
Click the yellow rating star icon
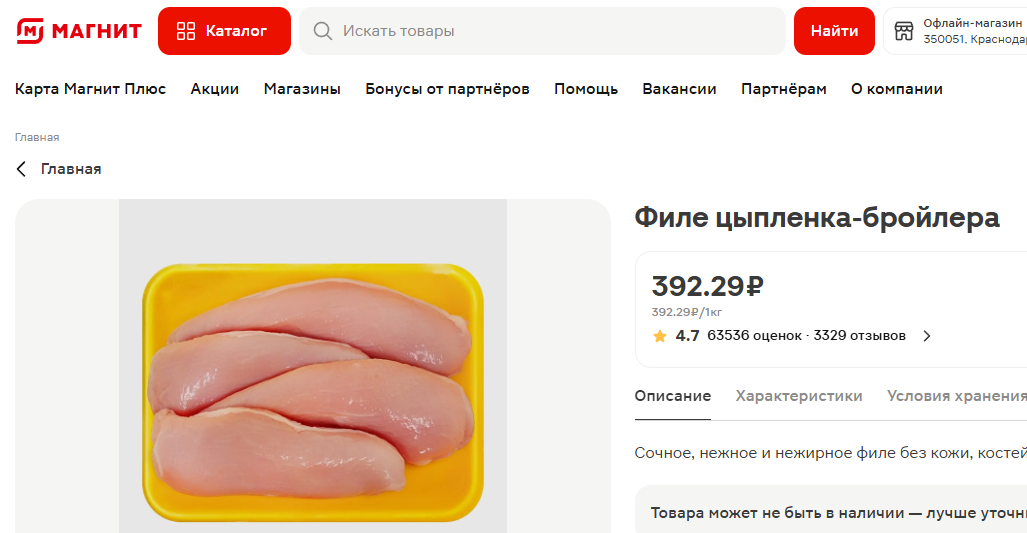pyautogui.click(x=660, y=336)
